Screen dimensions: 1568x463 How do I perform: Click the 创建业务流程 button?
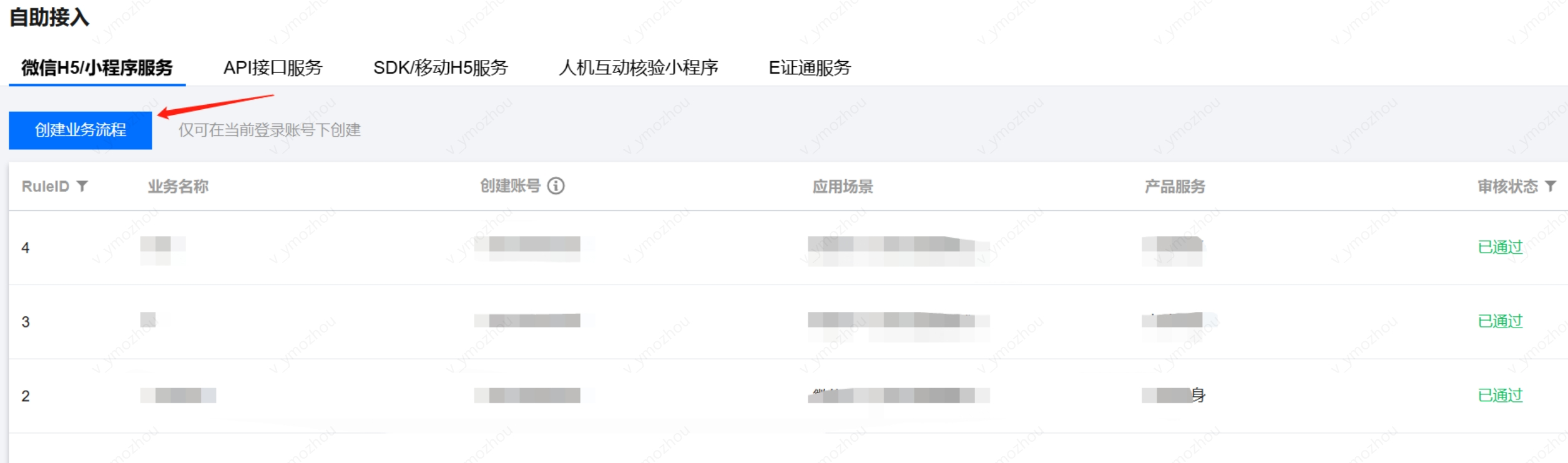tap(81, 130)
